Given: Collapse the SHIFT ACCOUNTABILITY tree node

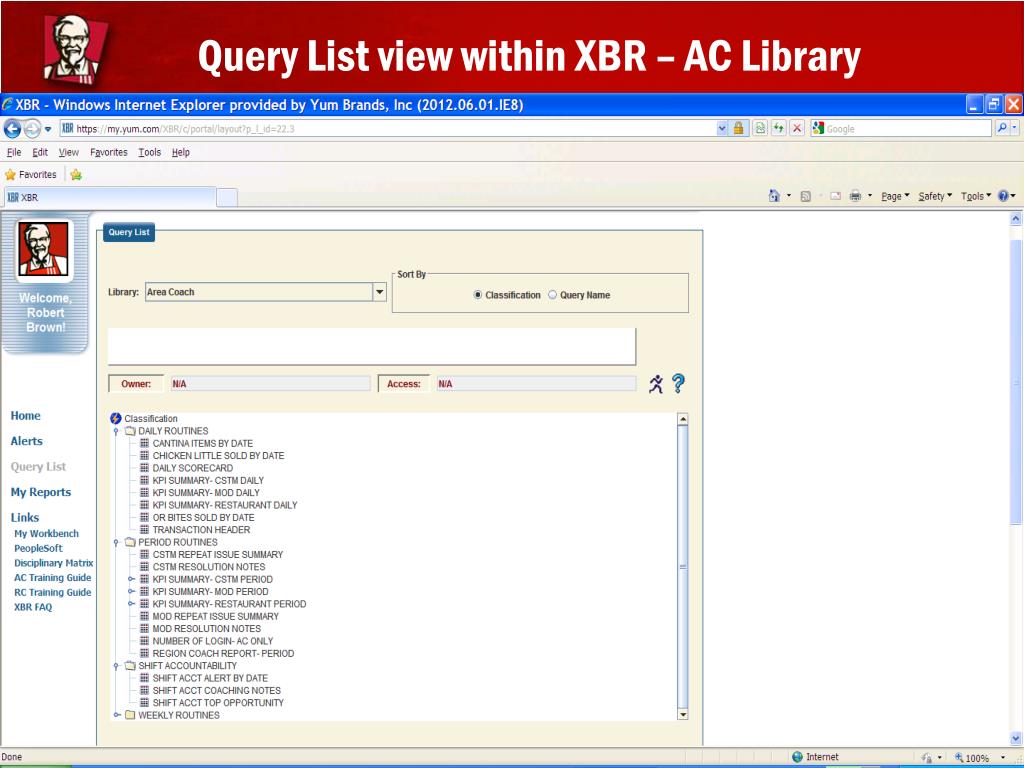Looking at the screenshot, I should (116, 665).
